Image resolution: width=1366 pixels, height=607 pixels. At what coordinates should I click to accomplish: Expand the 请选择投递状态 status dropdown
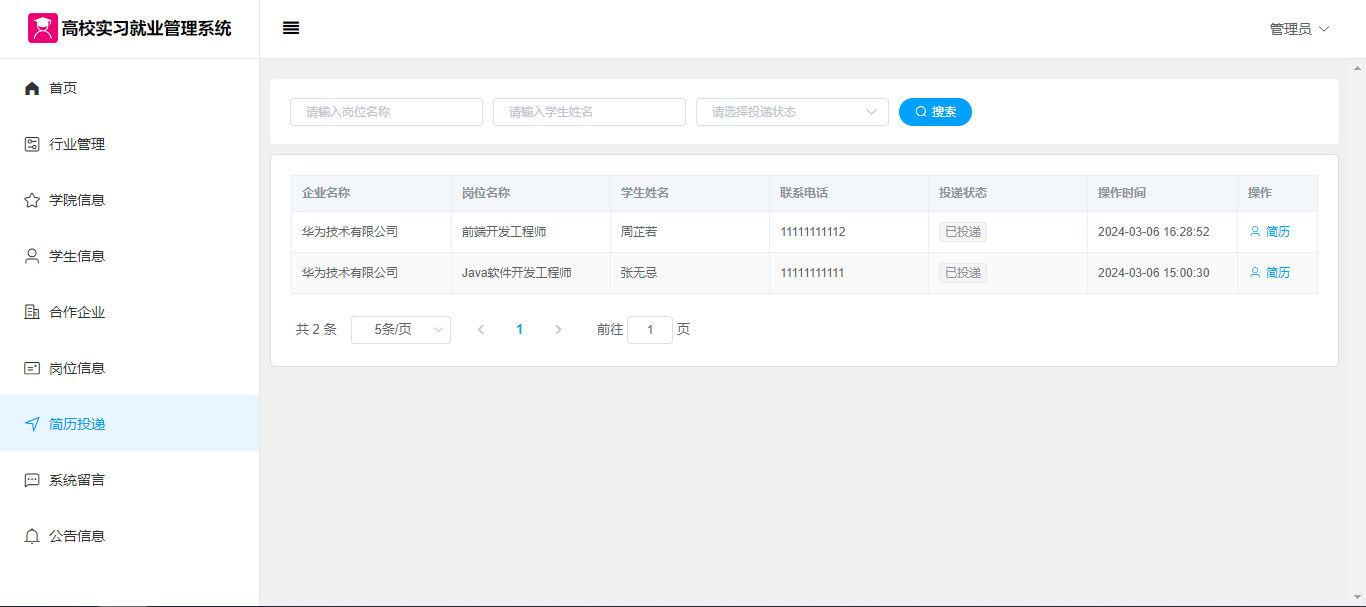pyautogui.click(x=792, y=112)
